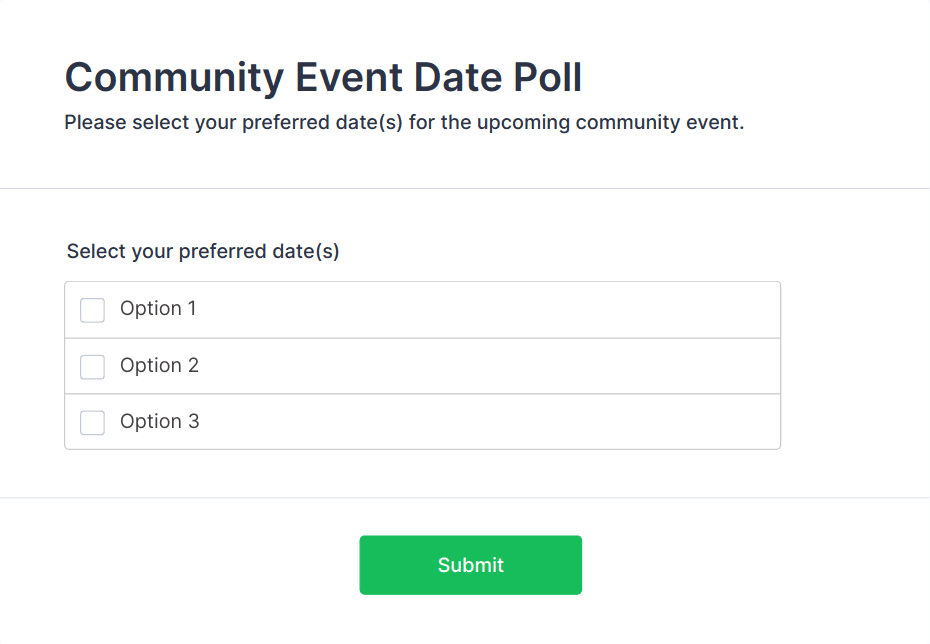930x644 pixels.
Task: Click the word "Poll" in the heading
Action: [x=545, y=77]
